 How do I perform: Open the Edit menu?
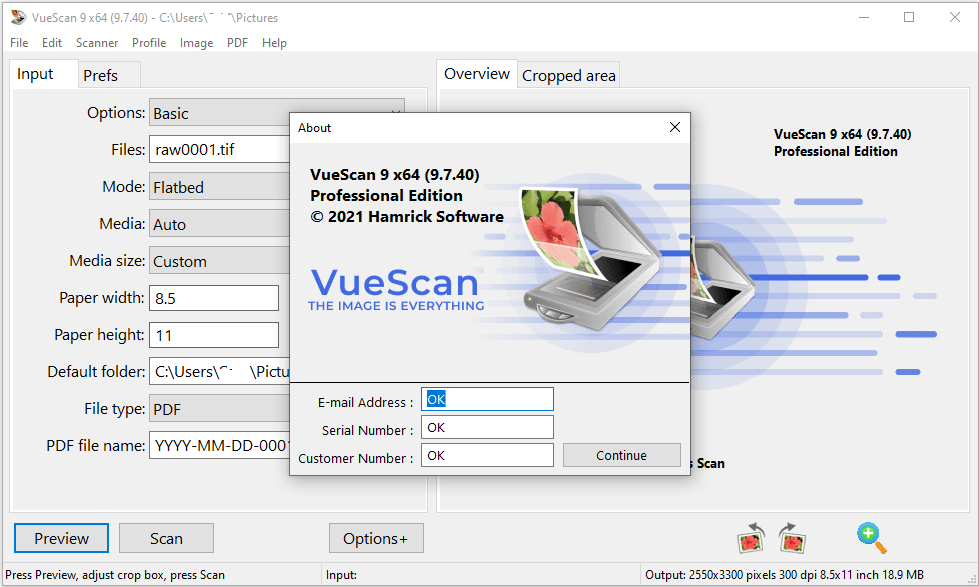[x=52, y=42]
